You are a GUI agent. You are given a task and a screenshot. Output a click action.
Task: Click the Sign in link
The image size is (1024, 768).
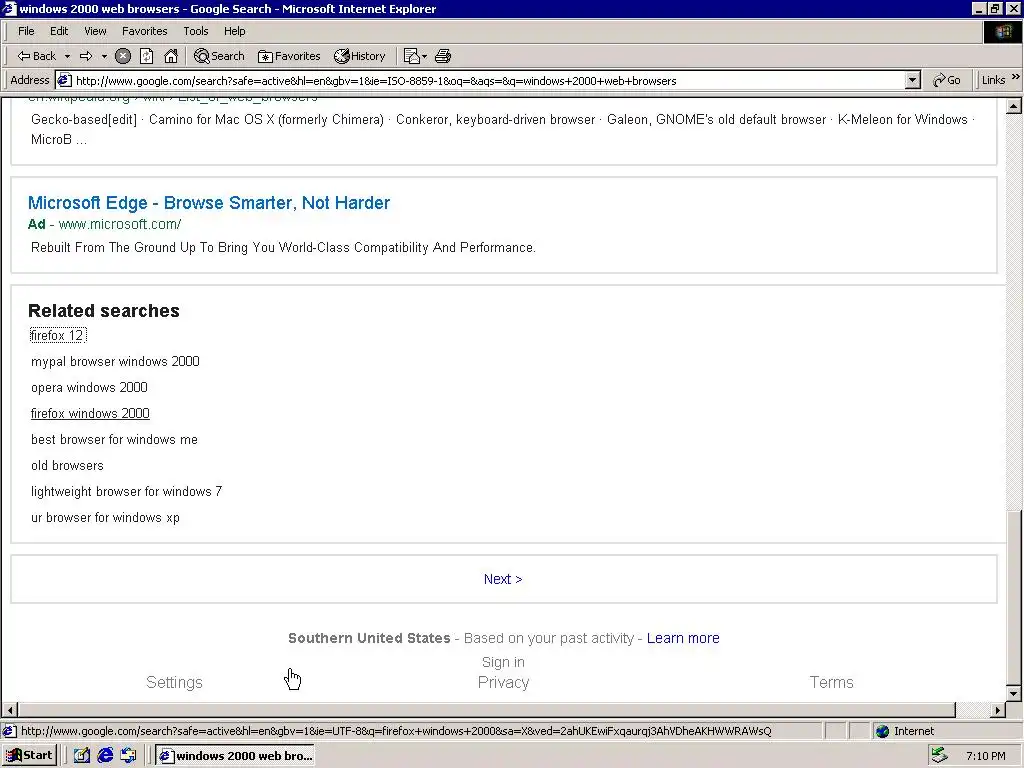[503, 662]
